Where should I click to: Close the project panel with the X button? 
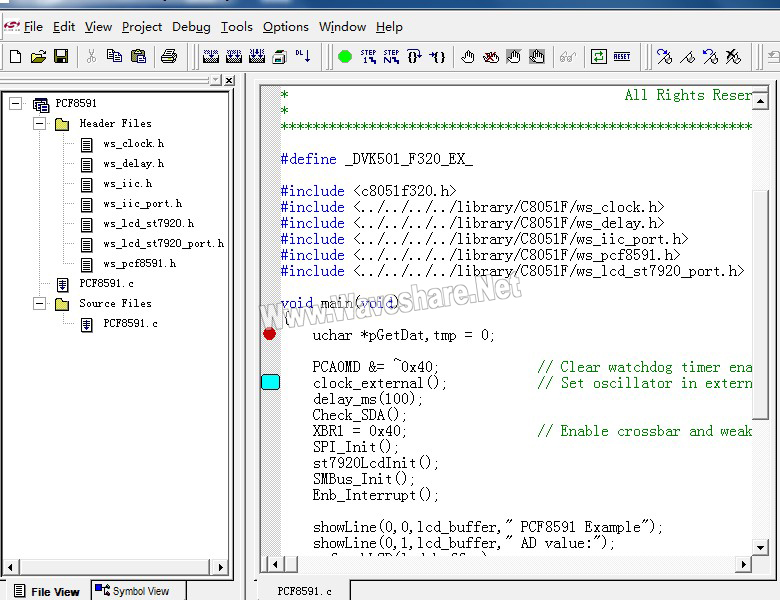[x=229, y=80]
